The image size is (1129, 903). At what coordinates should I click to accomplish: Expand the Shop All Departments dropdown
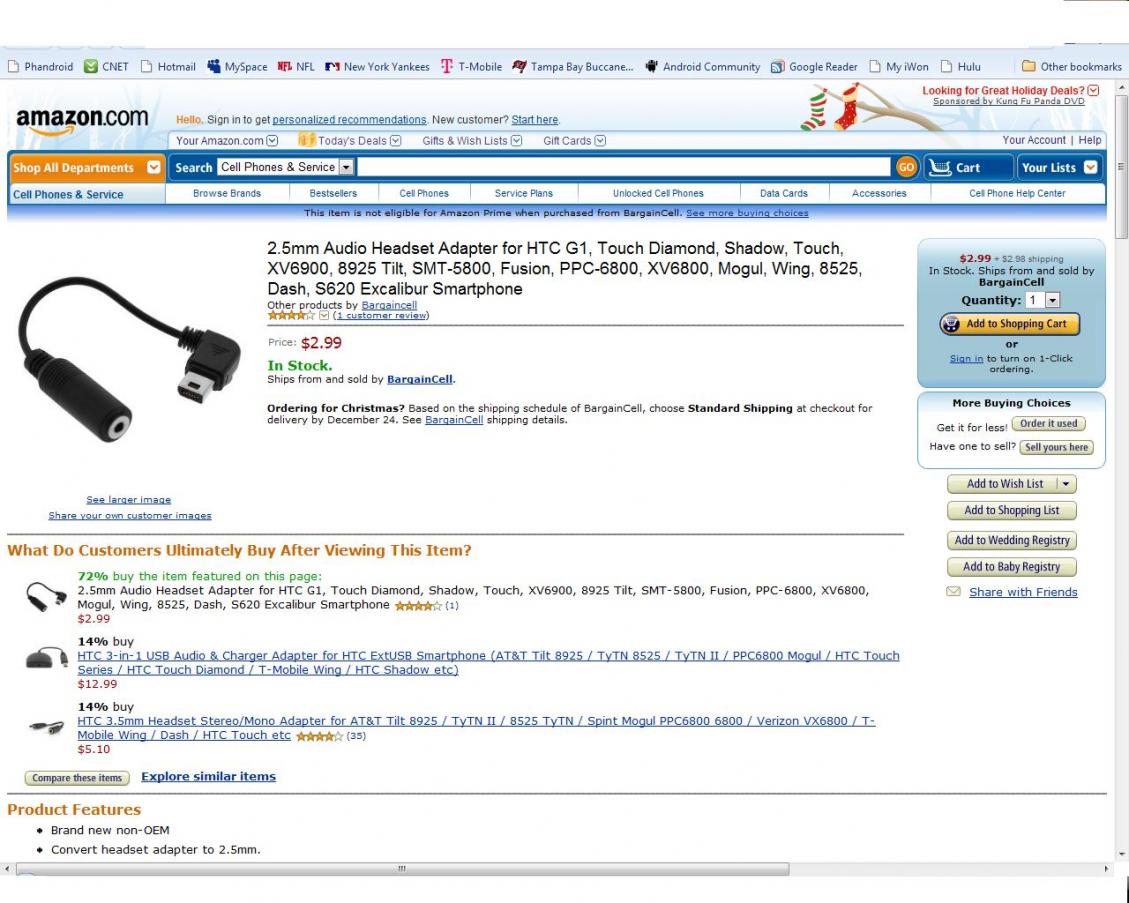153,167
